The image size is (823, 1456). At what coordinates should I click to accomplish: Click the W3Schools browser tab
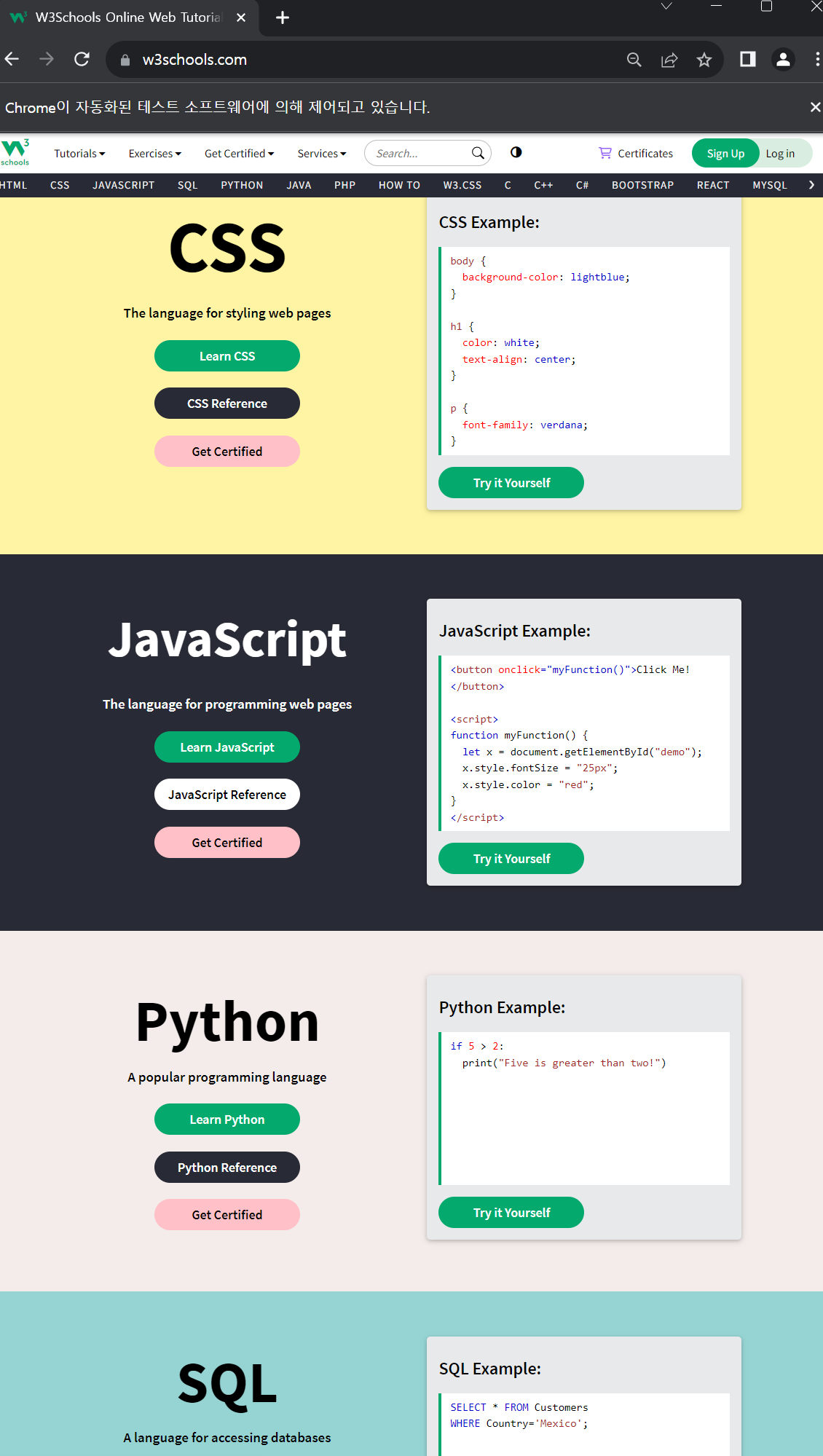[128, 17]
